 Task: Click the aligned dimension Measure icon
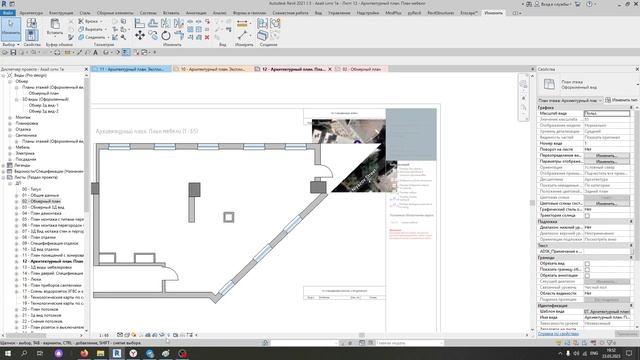click(x=242, y=24)
